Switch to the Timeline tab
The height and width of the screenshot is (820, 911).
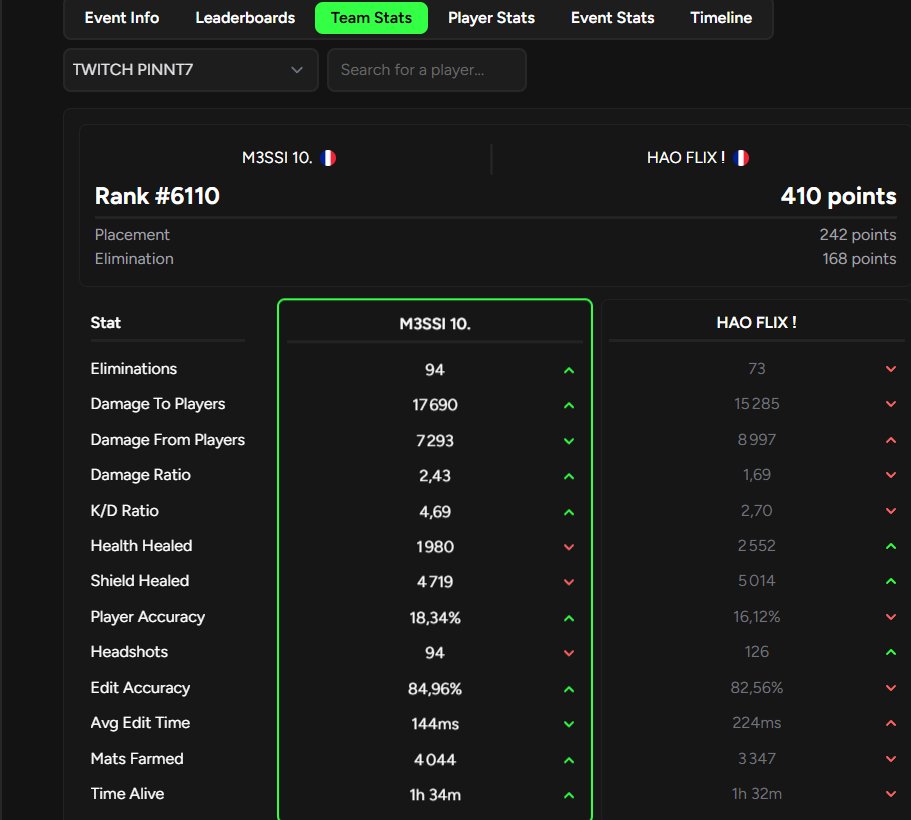click(721, 18)
